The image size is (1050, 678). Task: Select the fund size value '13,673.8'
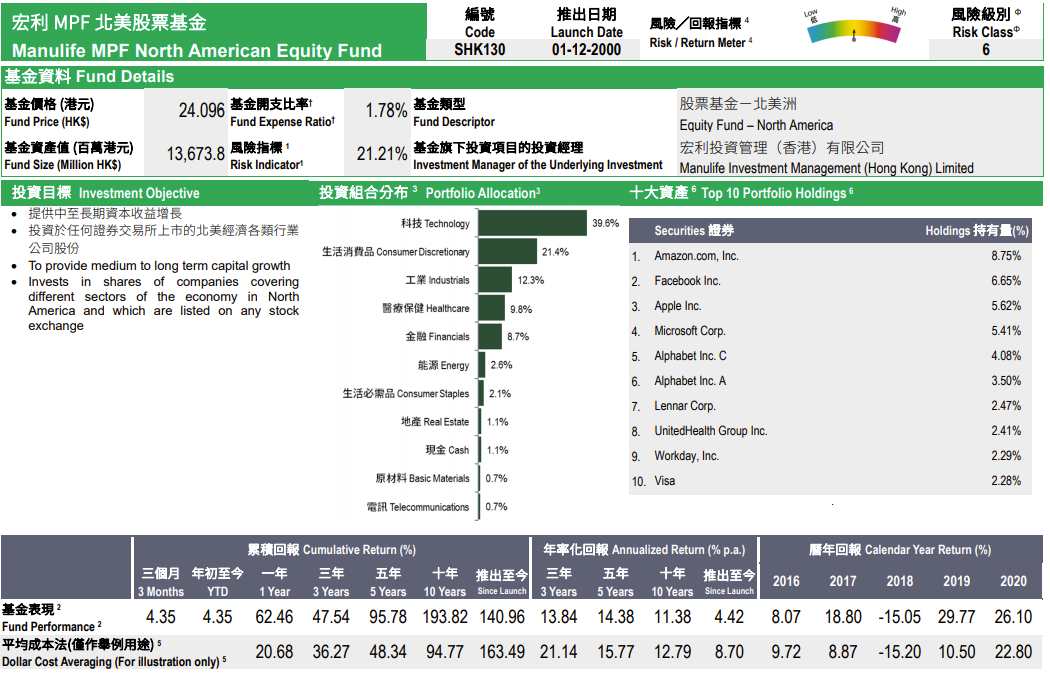[x=196, y=154]
